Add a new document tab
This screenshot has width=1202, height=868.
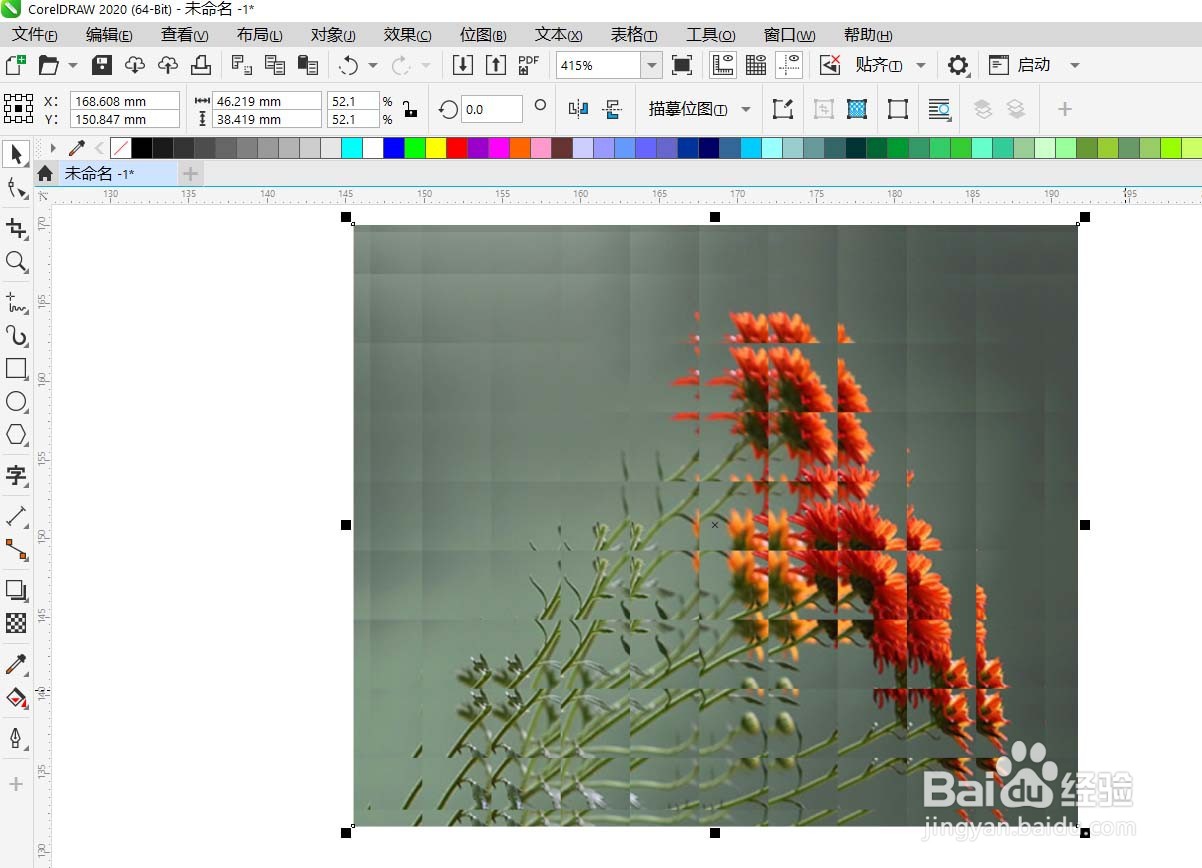pos(190,174)
